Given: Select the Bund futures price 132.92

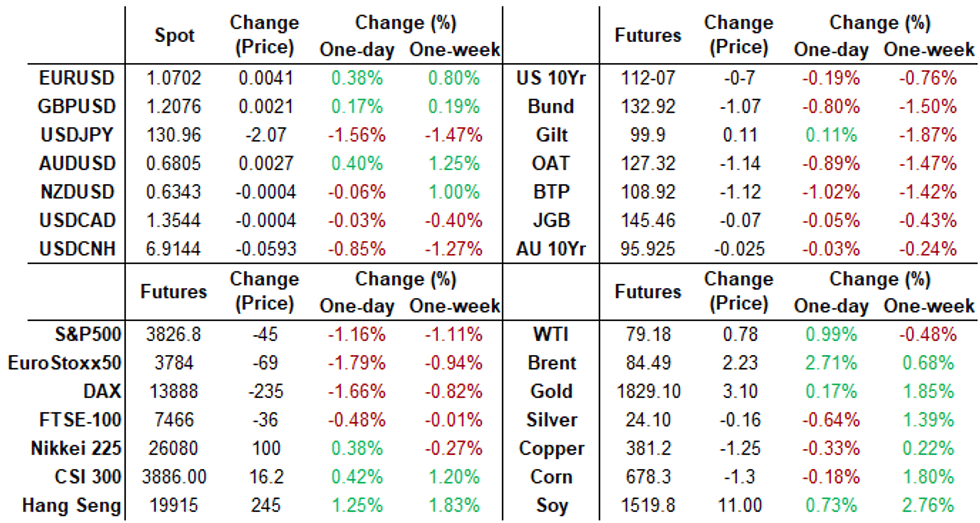Looking at the screenshot, I should [648, 106].
